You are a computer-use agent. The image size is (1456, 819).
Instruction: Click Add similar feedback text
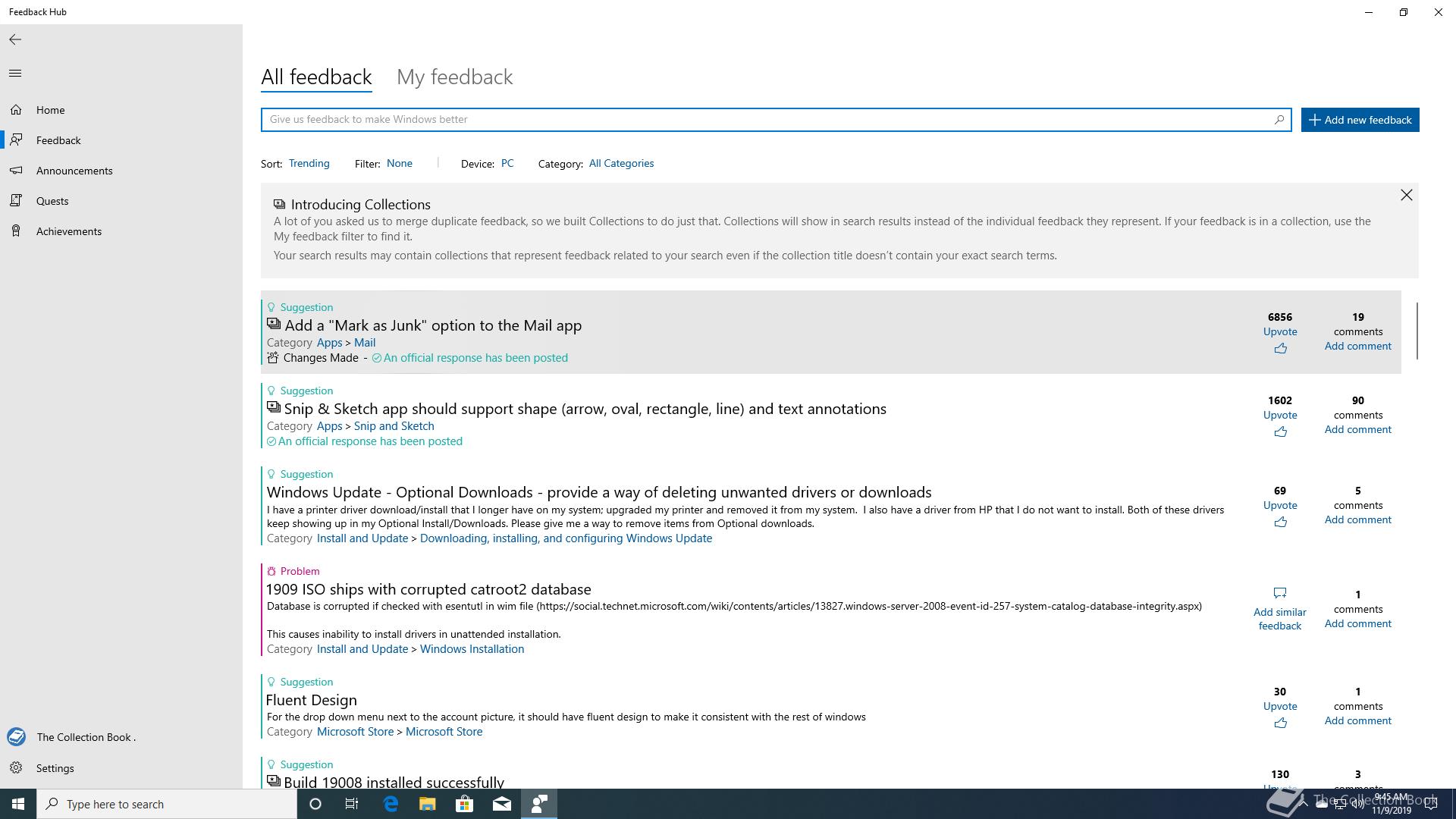(x=1280, y=619)
